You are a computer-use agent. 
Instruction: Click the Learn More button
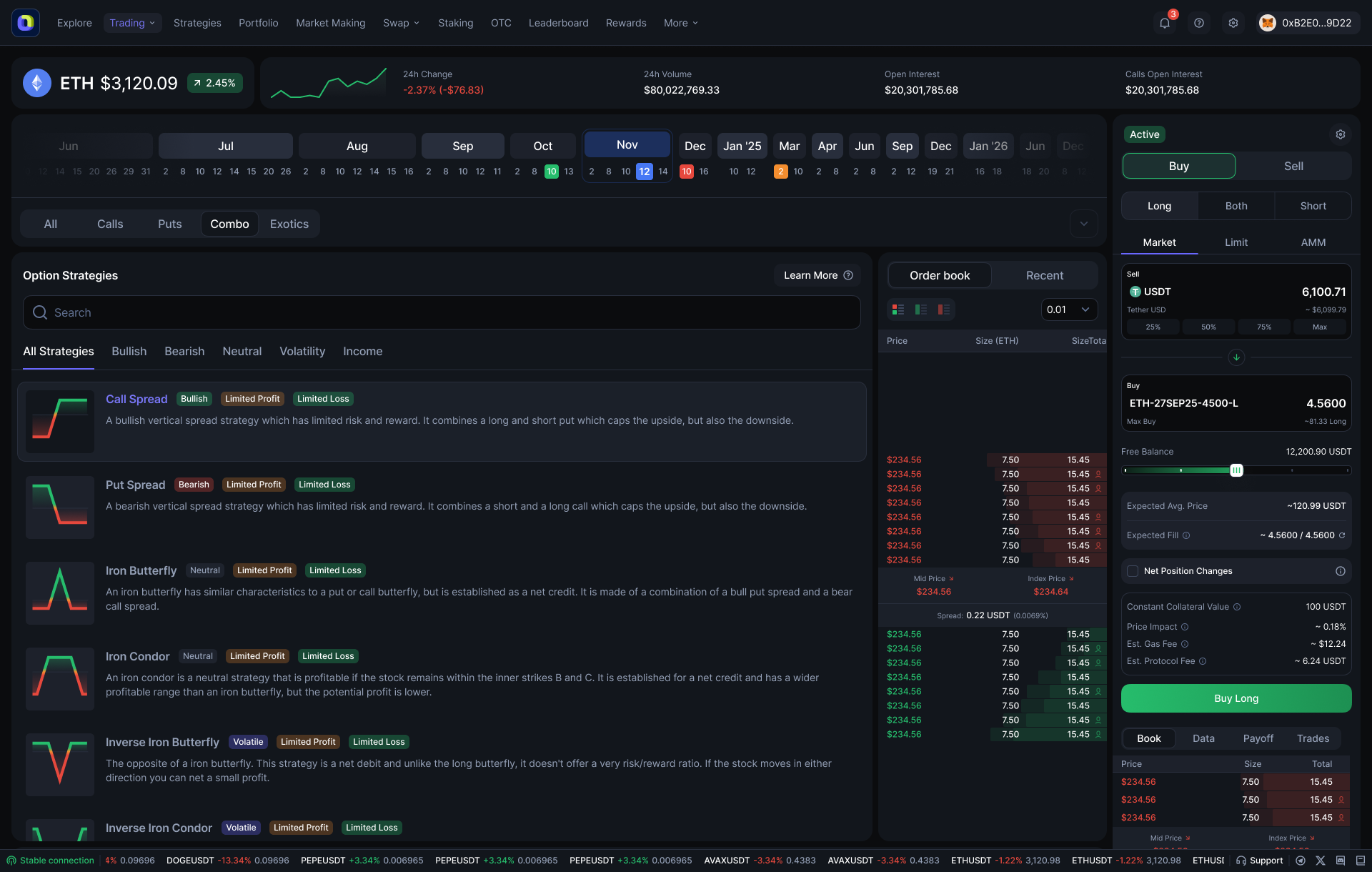[x=817, y=275]
